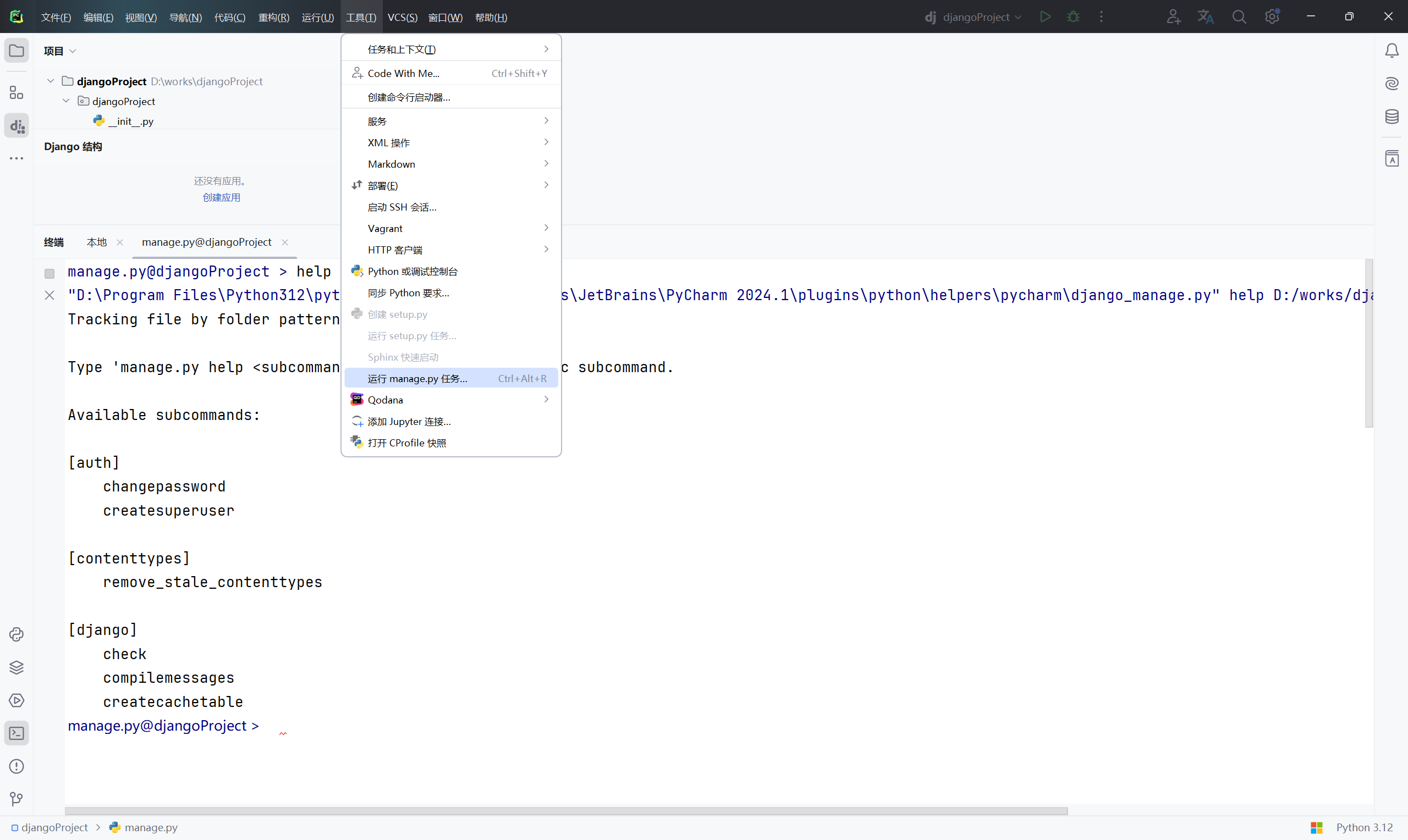Open the VCS menu
Screen dimensions: 1408x840
[x=403, y=18]
